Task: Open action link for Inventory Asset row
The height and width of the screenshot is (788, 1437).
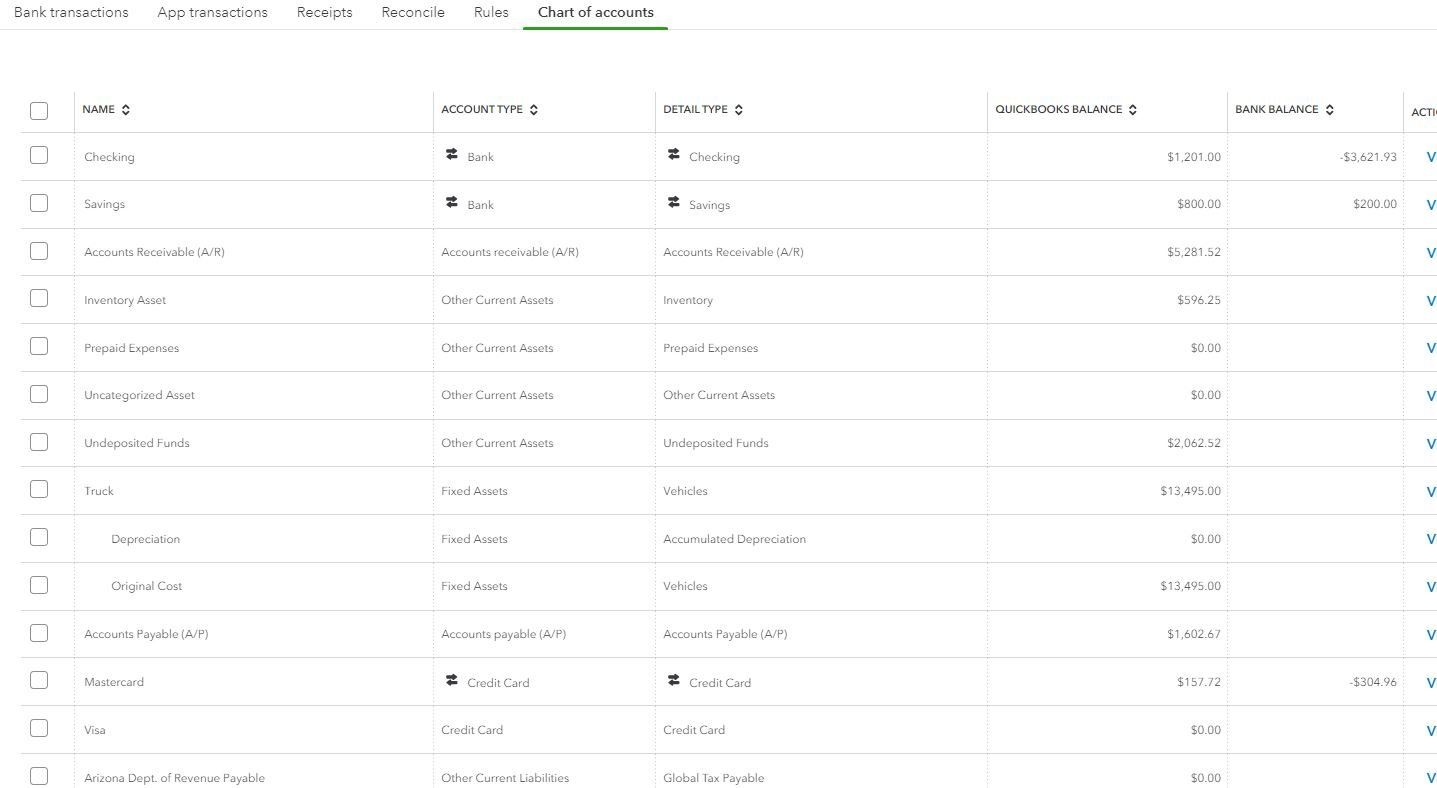Action: pos(1431,300)
